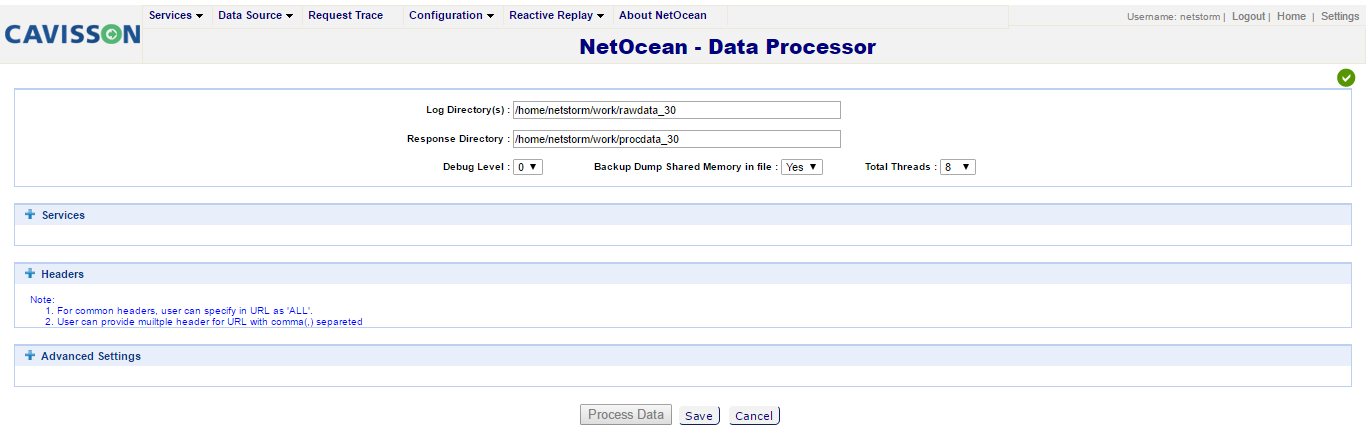Click the Log Directory(s) input field
The image size is (1366, 433).
click(677, 110)
